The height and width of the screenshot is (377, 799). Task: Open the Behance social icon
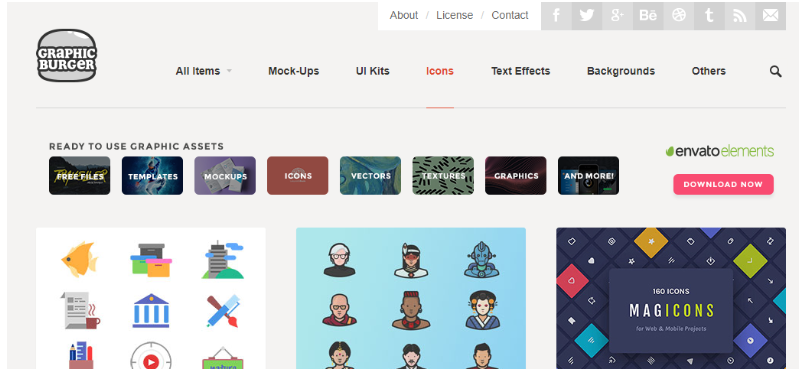[x=648, y=15]
